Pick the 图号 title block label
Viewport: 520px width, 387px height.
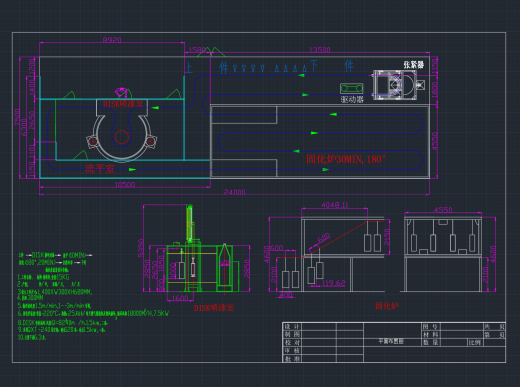(431, 326)
